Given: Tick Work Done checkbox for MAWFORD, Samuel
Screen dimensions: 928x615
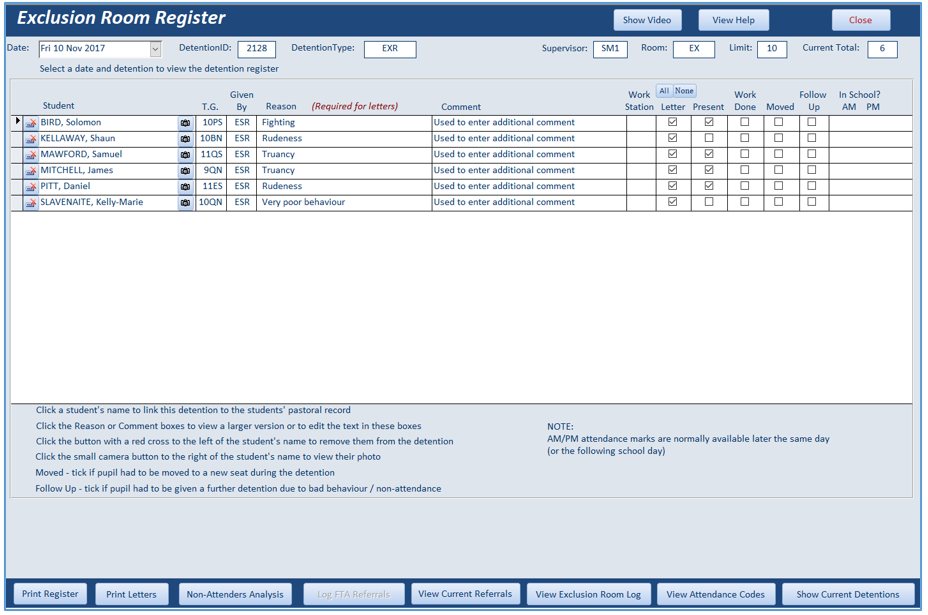Looking at the screenshot, I should tap(745, 154).
